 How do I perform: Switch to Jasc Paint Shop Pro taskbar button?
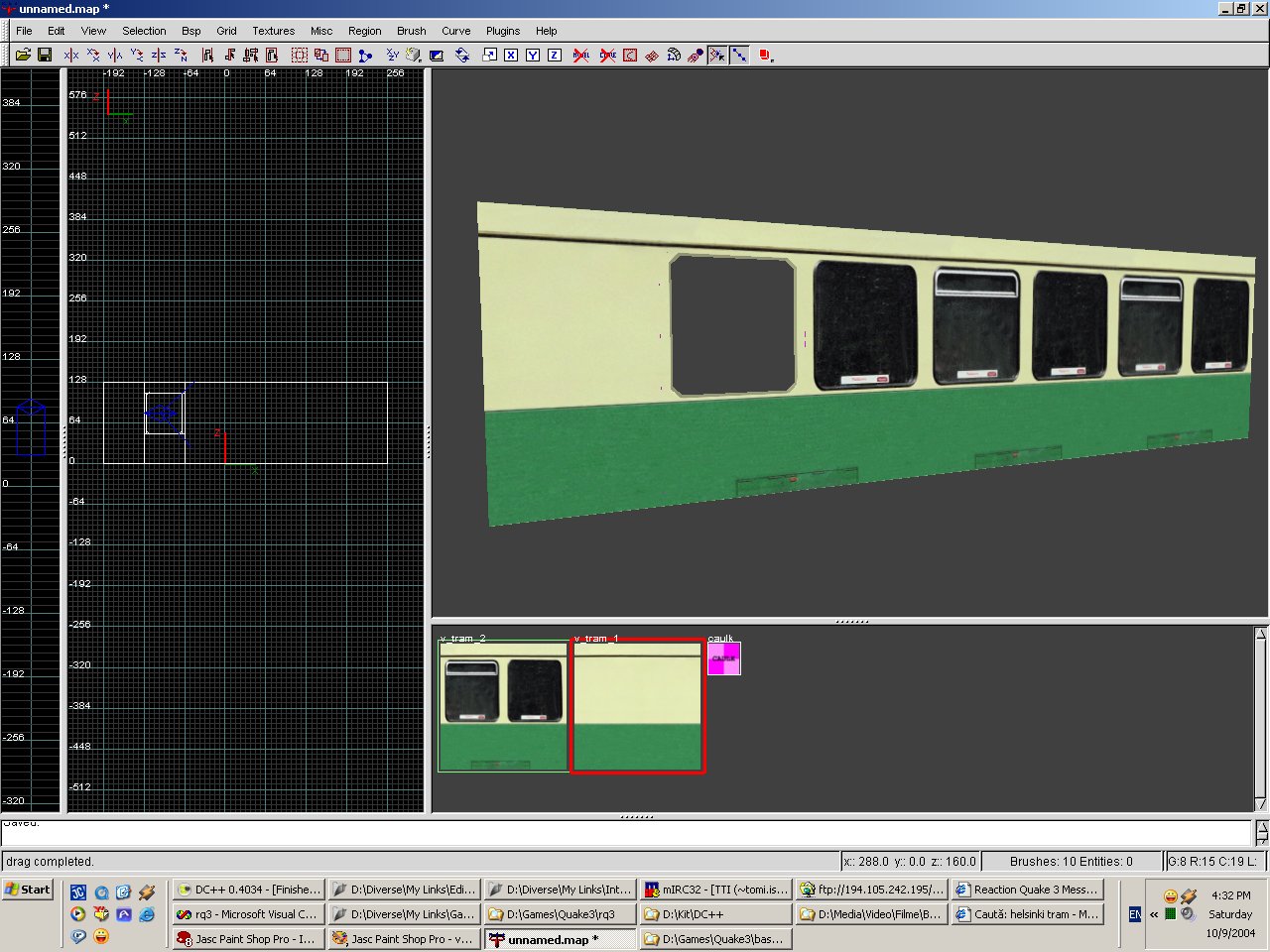click(249, 938)
